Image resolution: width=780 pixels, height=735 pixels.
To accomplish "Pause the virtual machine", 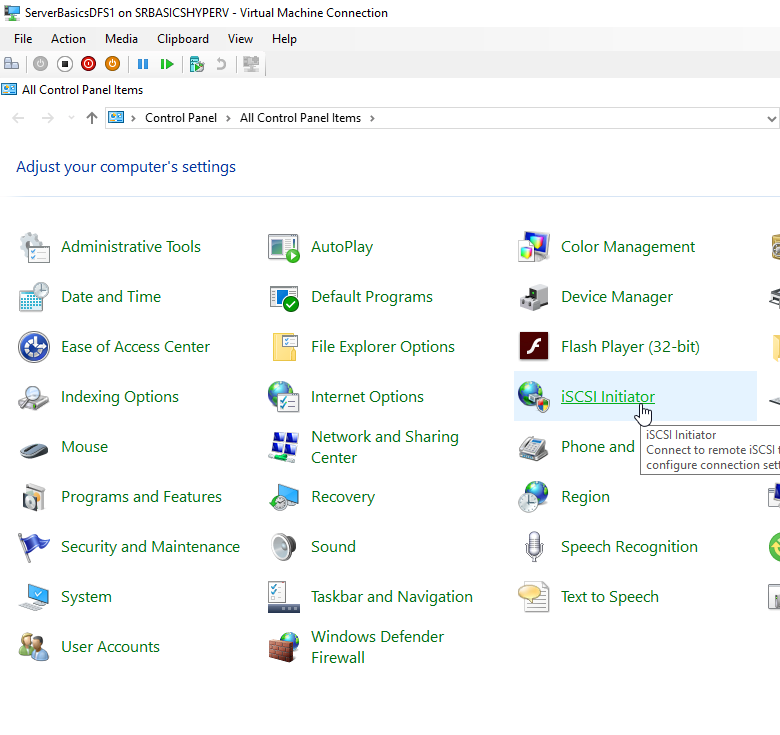I will click(143, 64).
